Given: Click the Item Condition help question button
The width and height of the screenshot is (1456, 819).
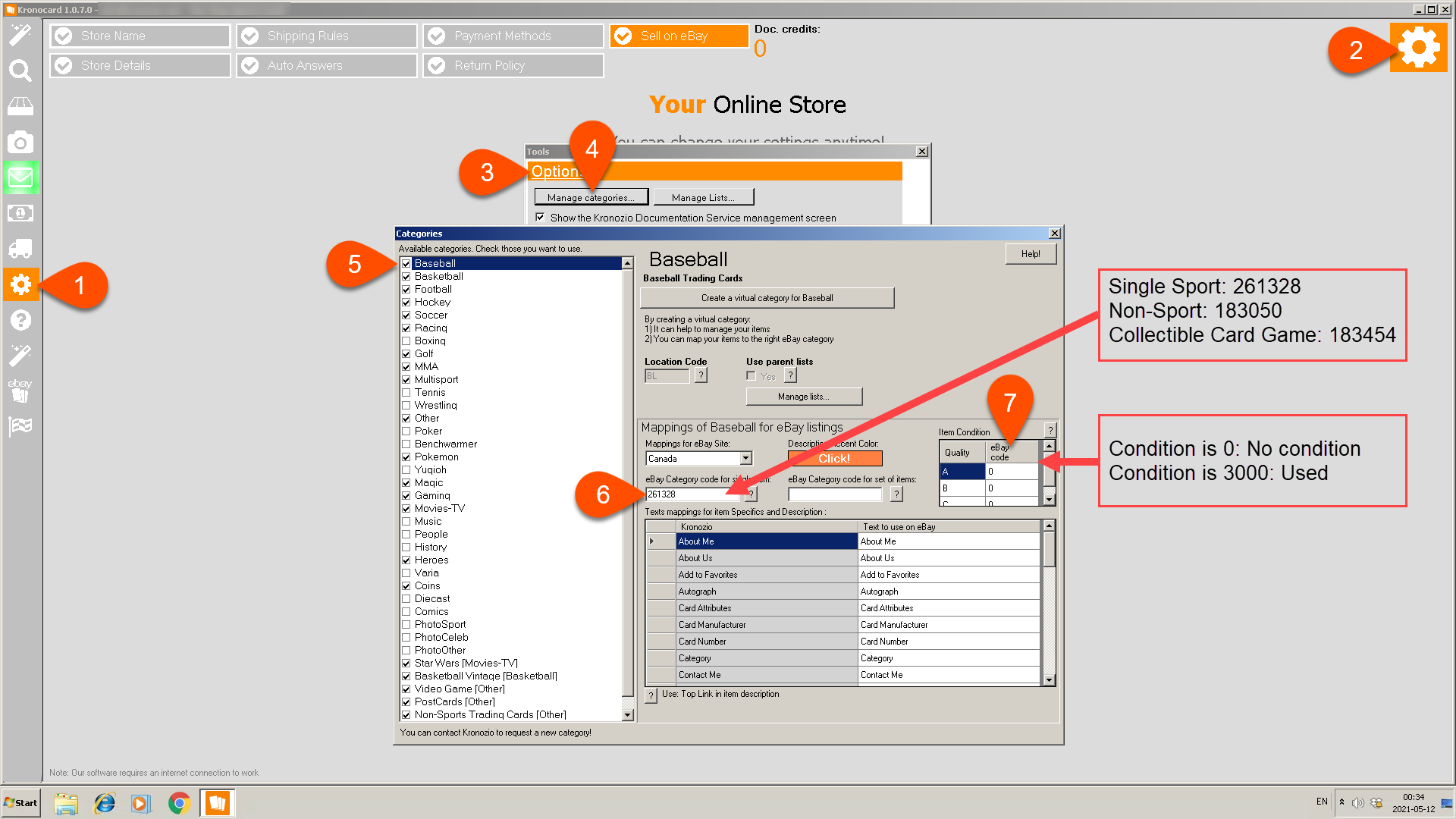Looking at the screenshot, I should tap(1050, 431).
